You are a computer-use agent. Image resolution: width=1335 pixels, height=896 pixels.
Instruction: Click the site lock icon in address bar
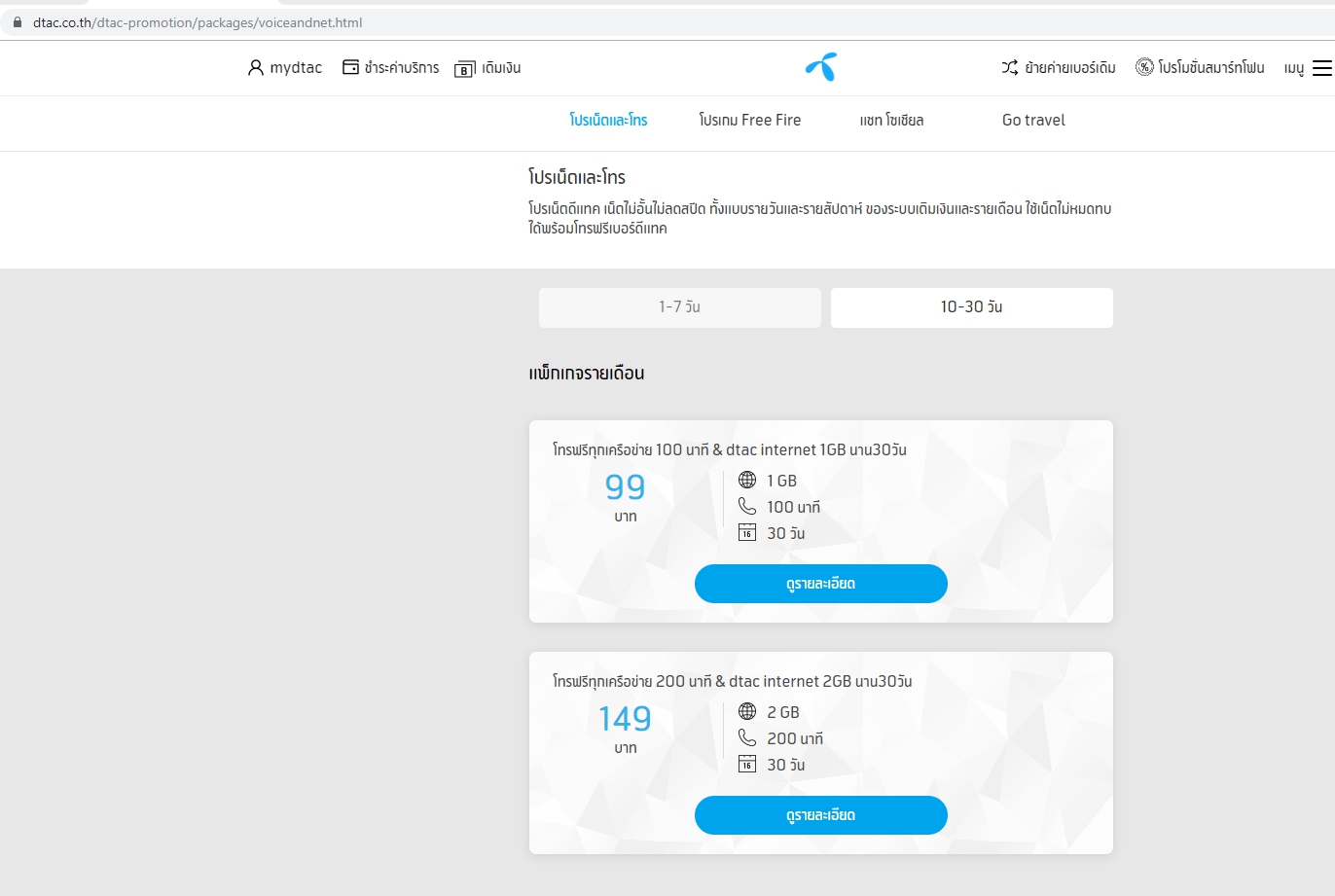[x=17, y=22]
